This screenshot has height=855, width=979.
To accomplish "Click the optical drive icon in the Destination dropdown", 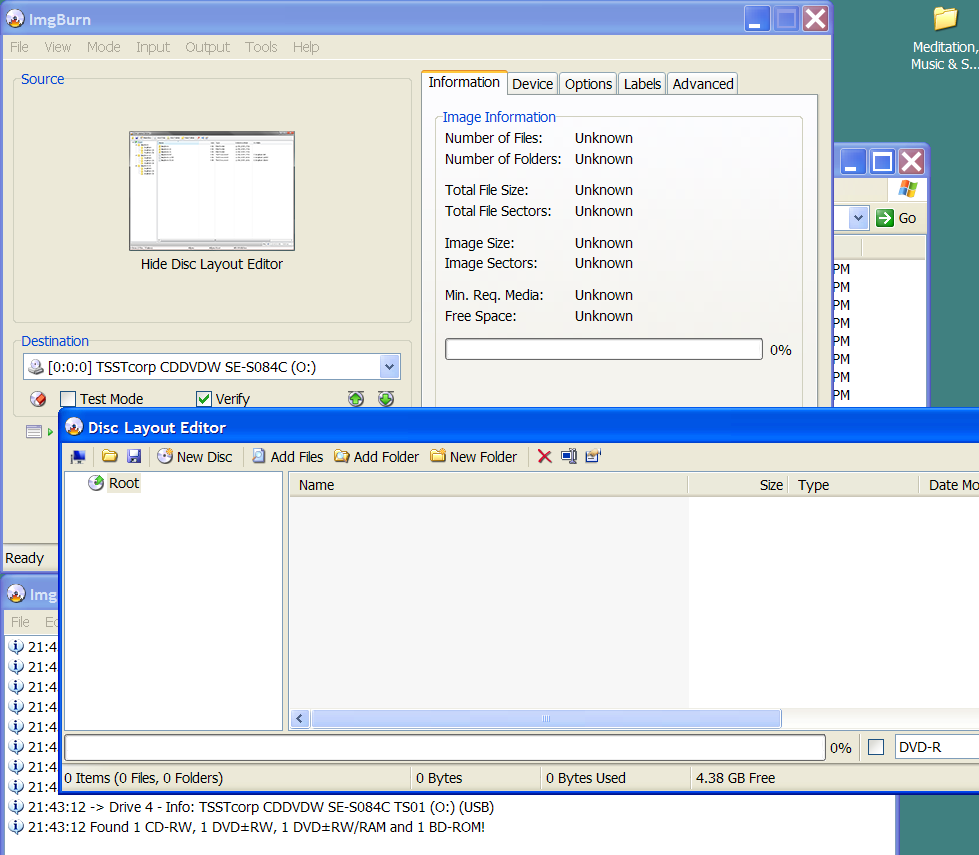I will pyautogui.click(x=36, y=367).
